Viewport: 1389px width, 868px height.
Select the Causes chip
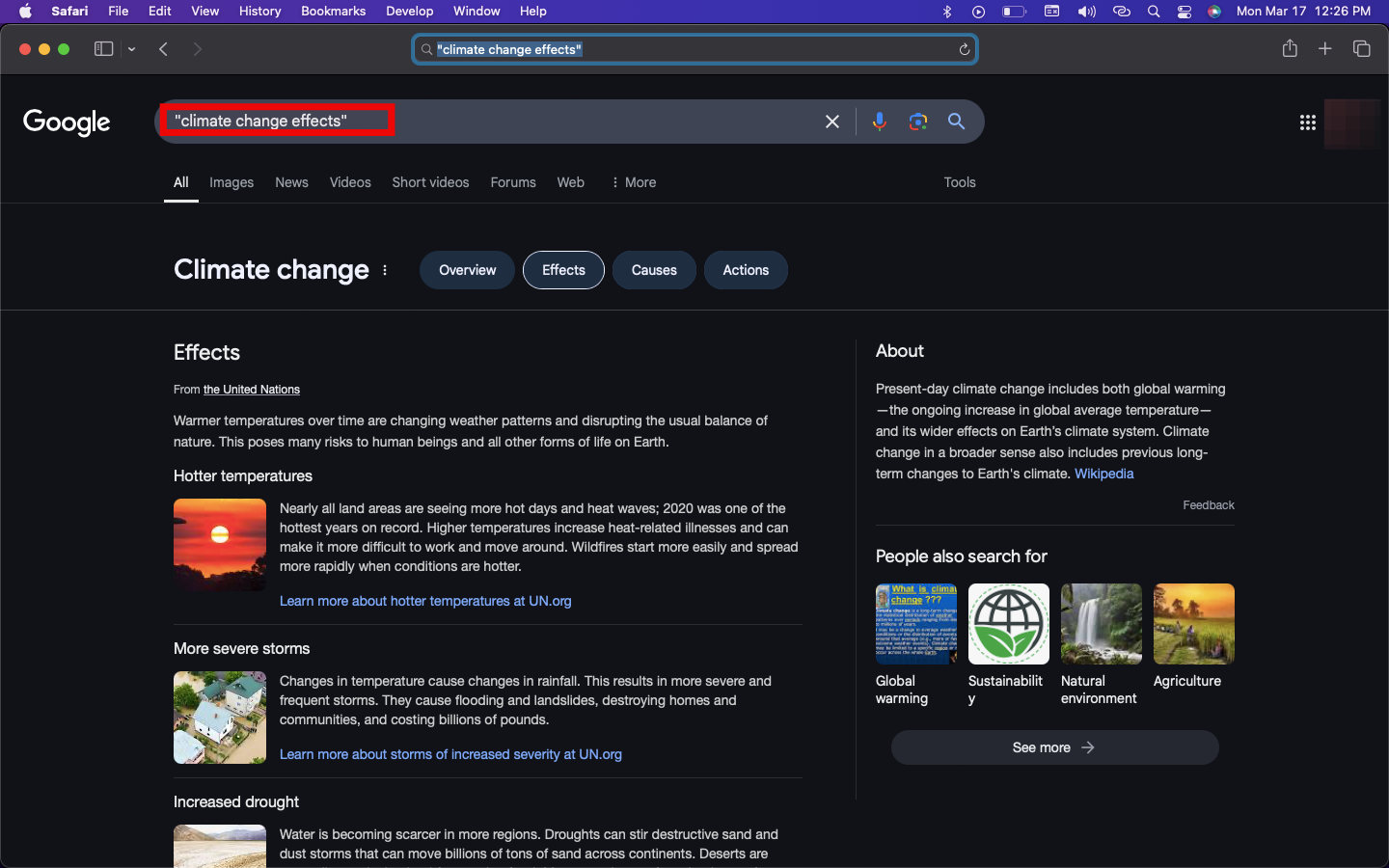click(654, 270)
